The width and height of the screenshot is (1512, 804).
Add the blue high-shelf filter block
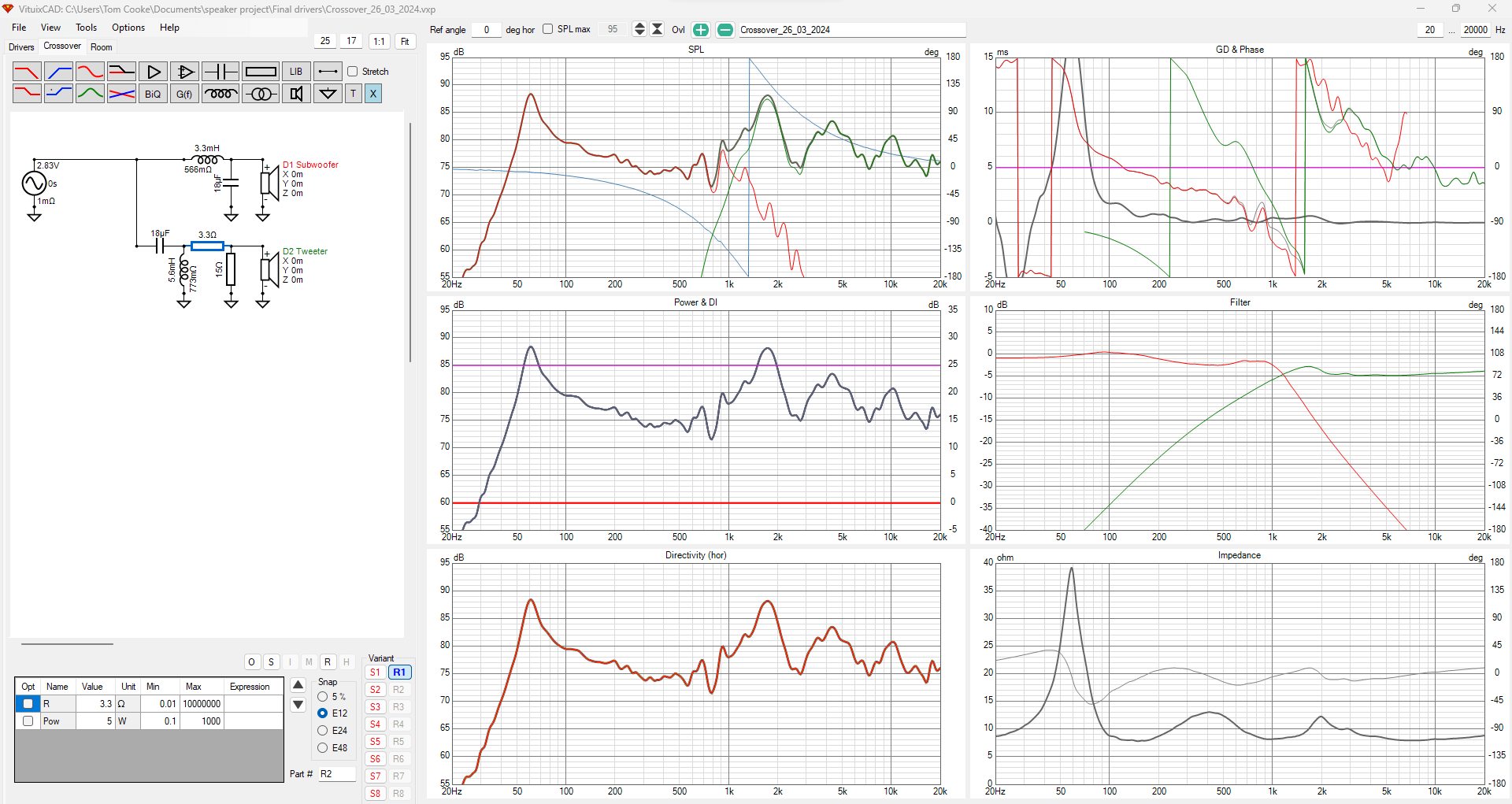tap(58, 94)
